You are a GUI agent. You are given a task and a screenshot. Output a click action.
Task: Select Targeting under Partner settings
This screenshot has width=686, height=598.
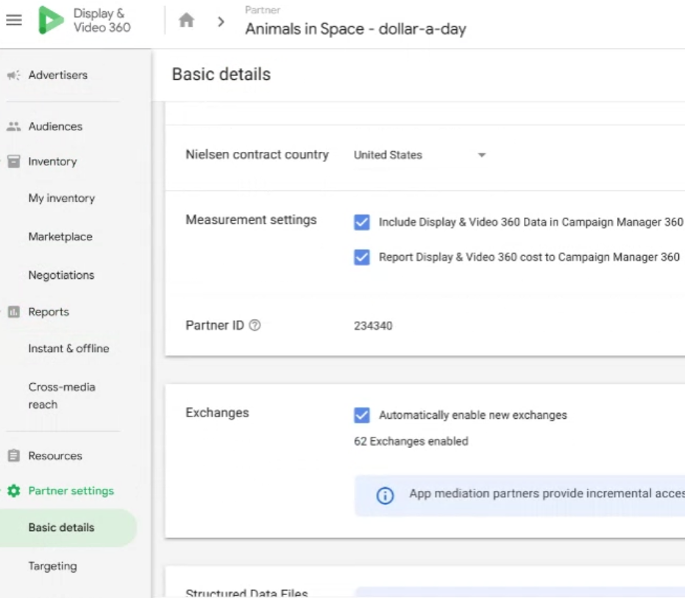(52, 566)
